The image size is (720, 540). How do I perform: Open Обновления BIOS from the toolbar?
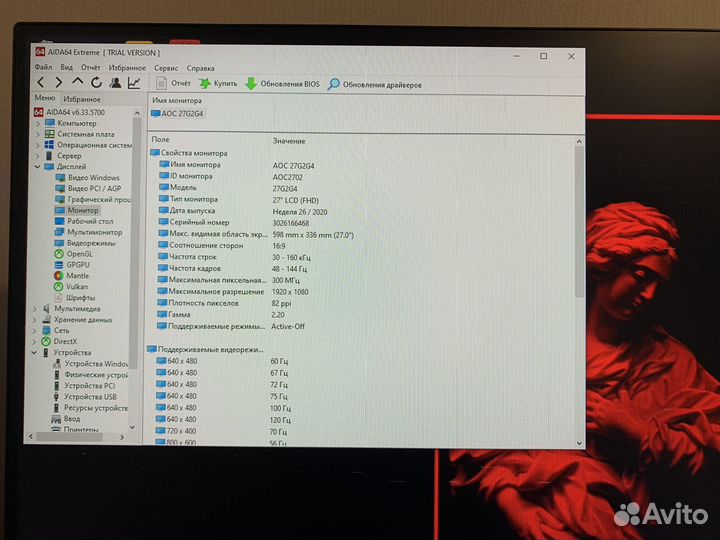coord(283,84)
